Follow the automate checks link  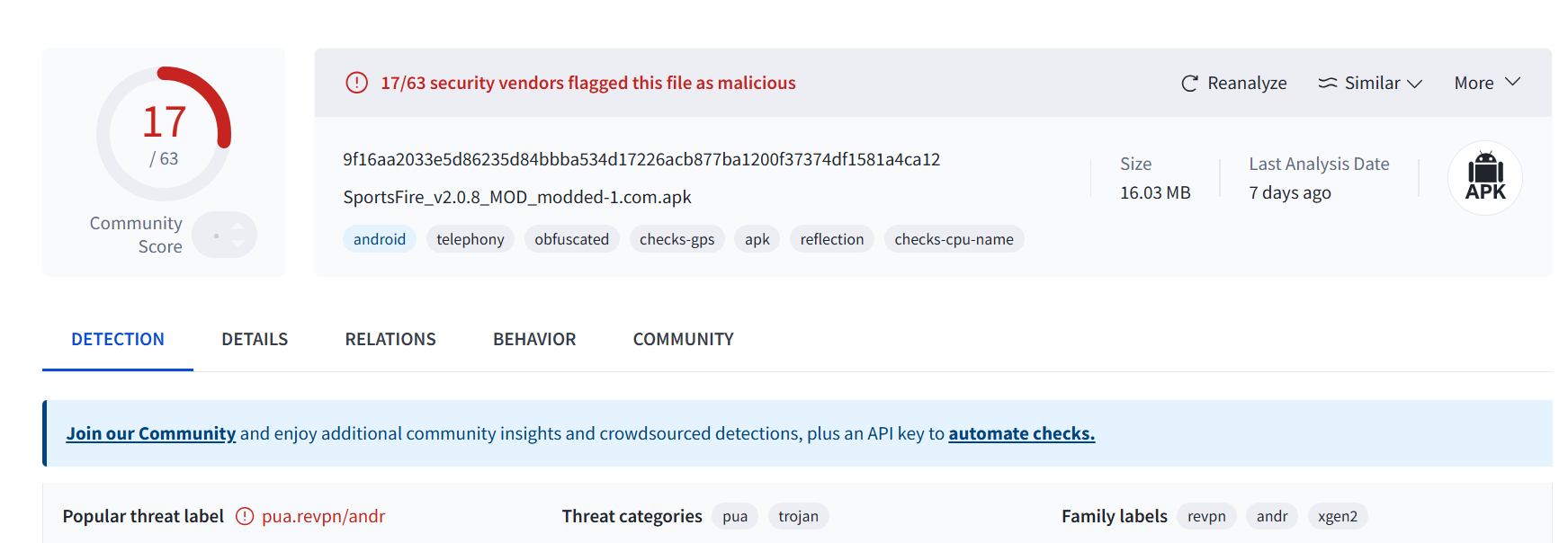pyautogui.click(x=1021, y=433)
